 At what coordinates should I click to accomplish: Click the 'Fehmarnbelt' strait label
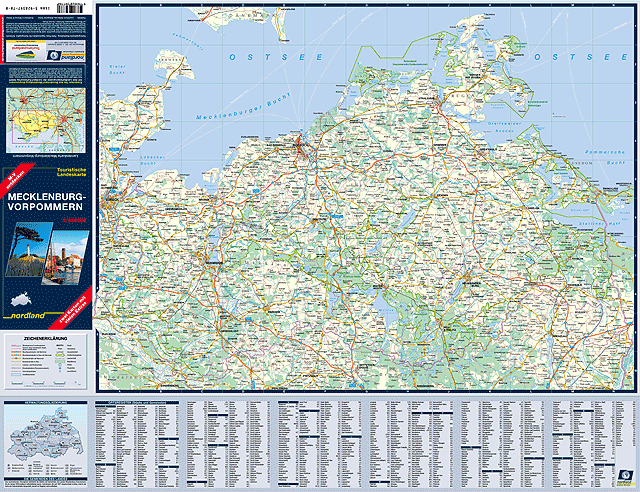pos(189,42)
